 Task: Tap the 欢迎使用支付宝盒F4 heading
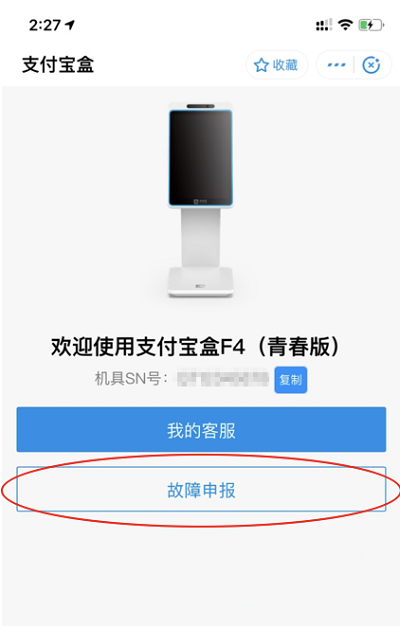click(148, 346)
